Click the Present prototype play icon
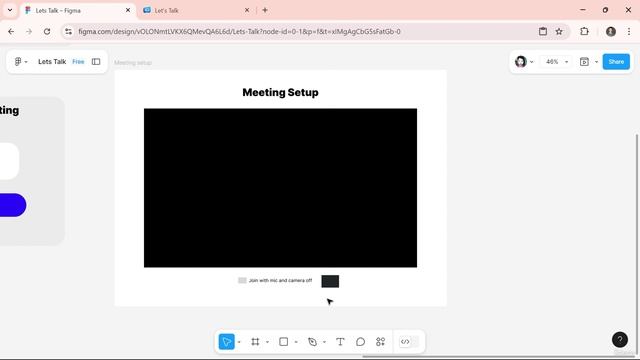Screen dimensions: 640x360 (584, 62)
